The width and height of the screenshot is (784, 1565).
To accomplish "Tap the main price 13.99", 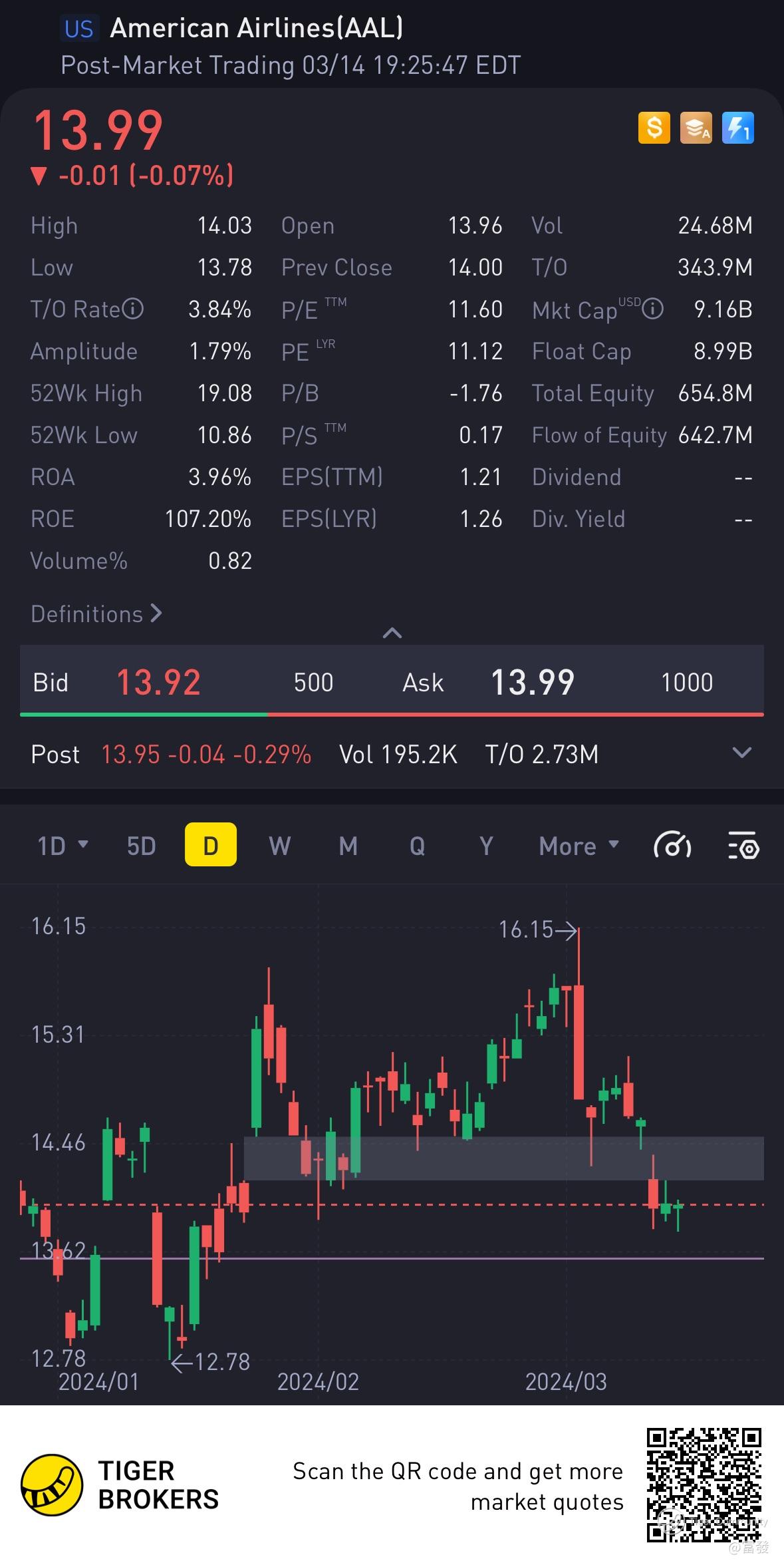I will click(98, 130).
